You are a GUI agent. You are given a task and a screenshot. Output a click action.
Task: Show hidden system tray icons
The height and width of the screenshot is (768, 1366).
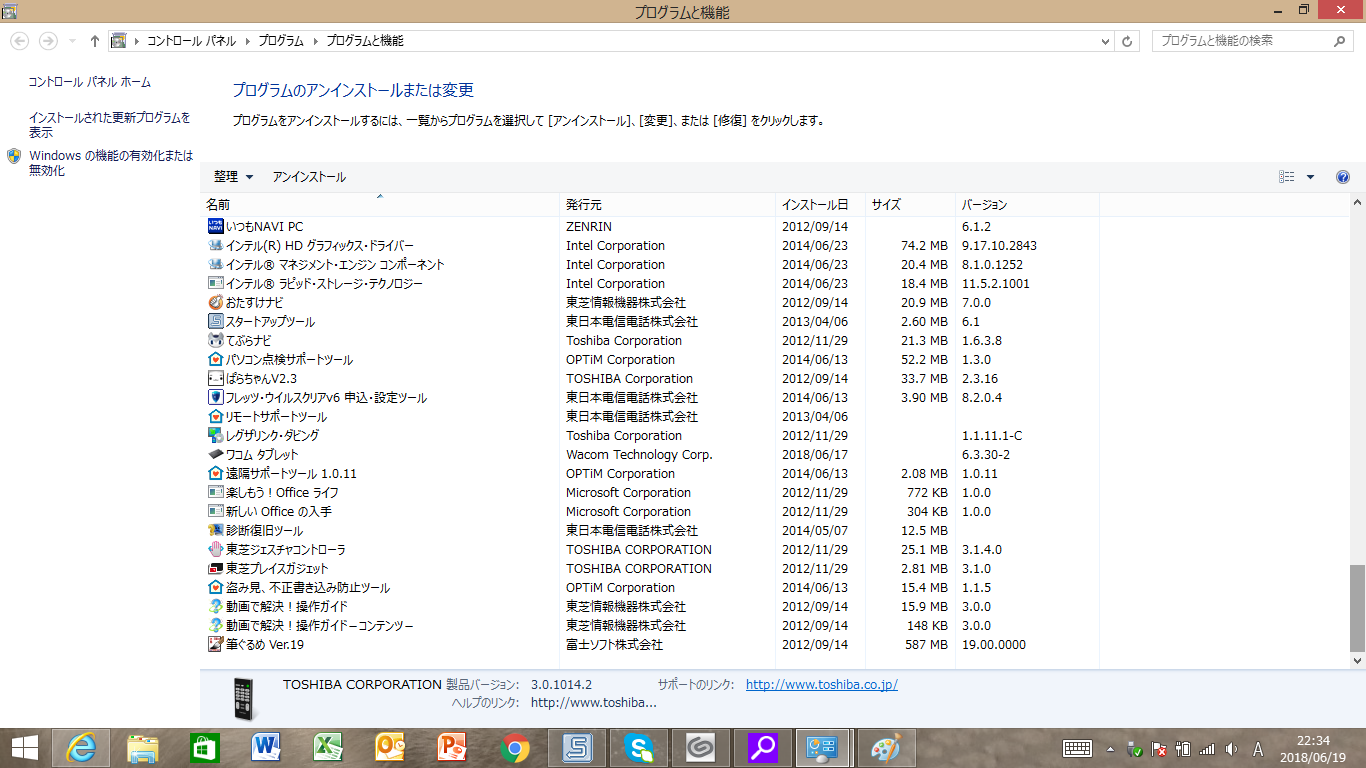click(1110, 748)
